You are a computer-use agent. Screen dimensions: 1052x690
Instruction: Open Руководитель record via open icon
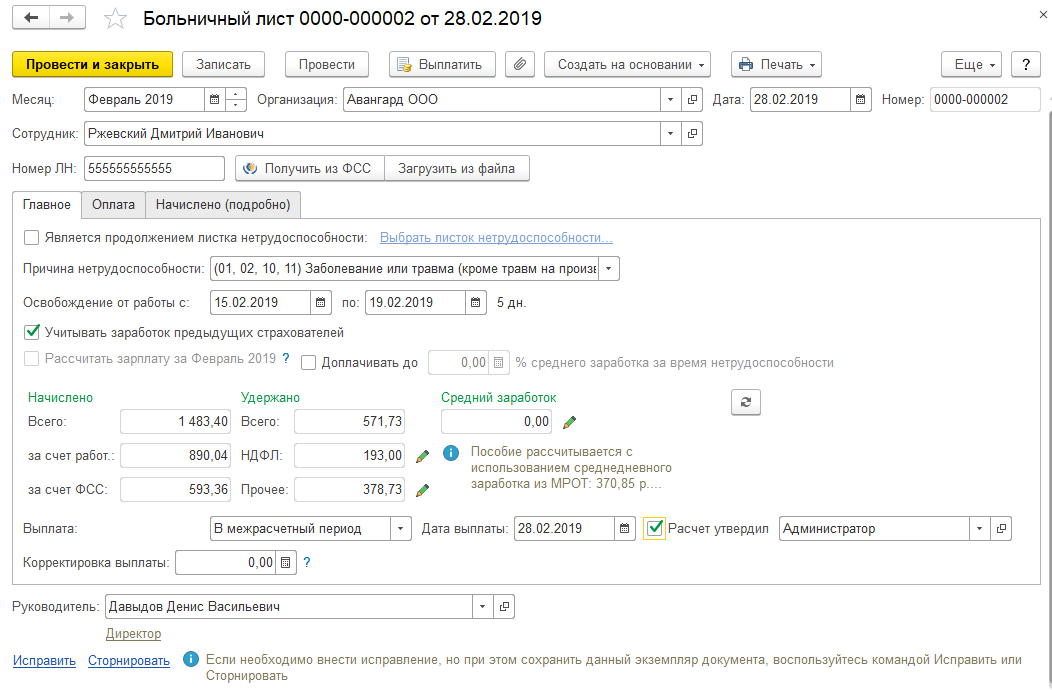[x=504, y=607]
